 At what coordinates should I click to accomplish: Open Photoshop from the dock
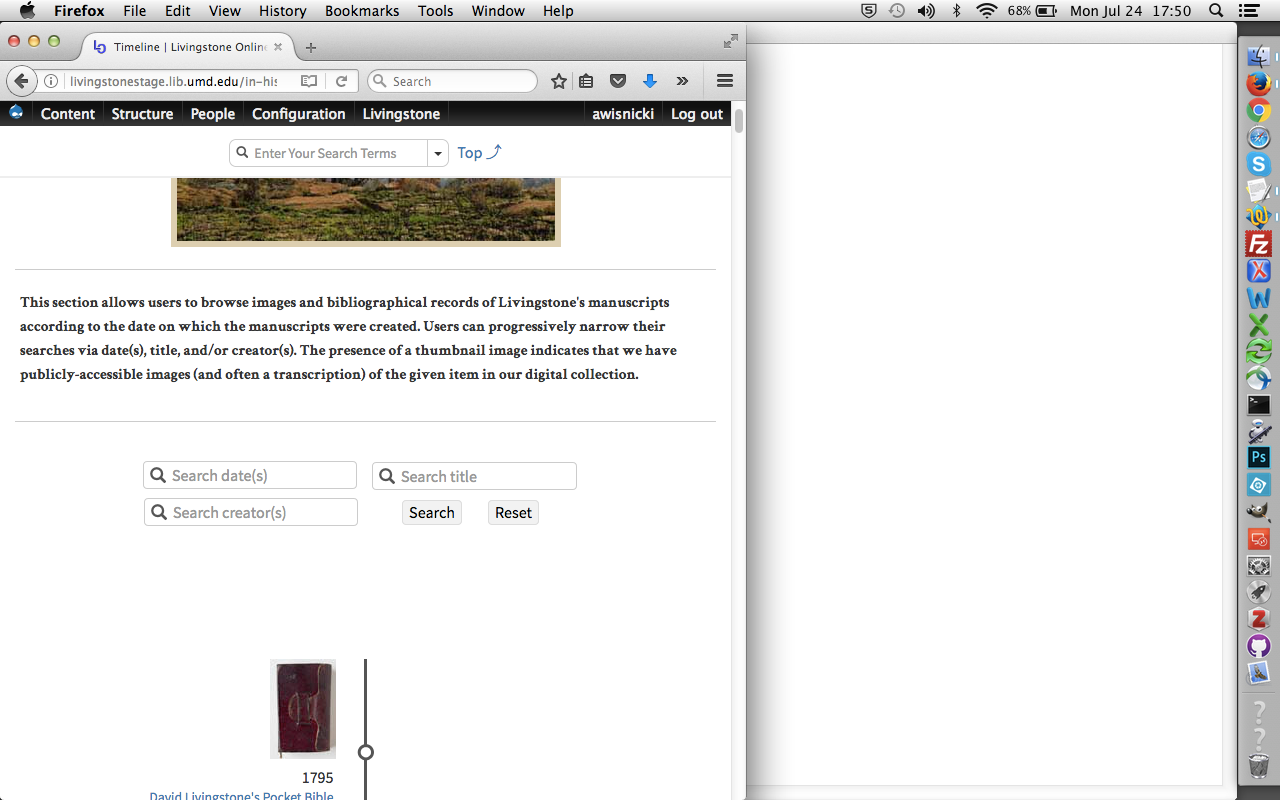[1258, 458]
